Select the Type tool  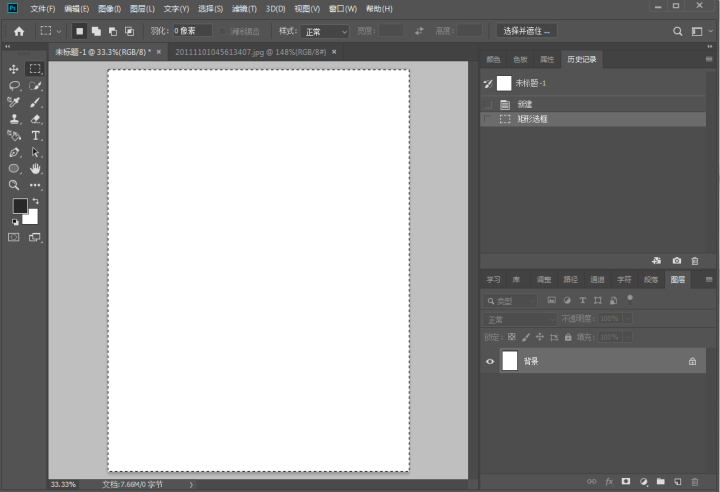click(35, 136)
